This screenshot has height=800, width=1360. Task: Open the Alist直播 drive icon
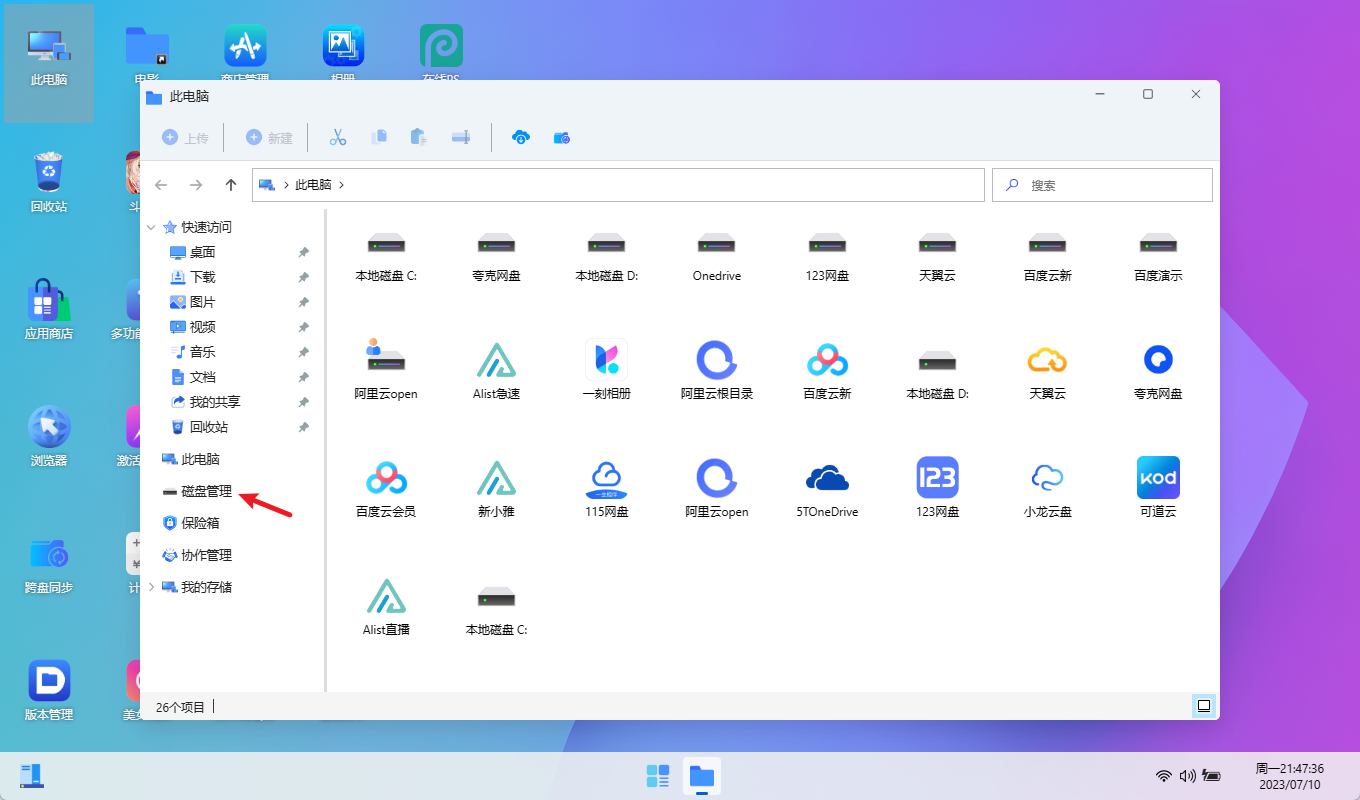386,596
